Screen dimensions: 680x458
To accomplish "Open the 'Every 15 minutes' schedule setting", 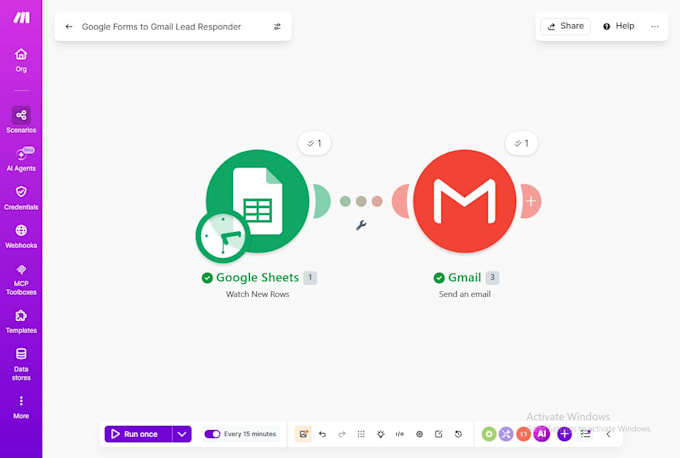I will pos(250,434).
